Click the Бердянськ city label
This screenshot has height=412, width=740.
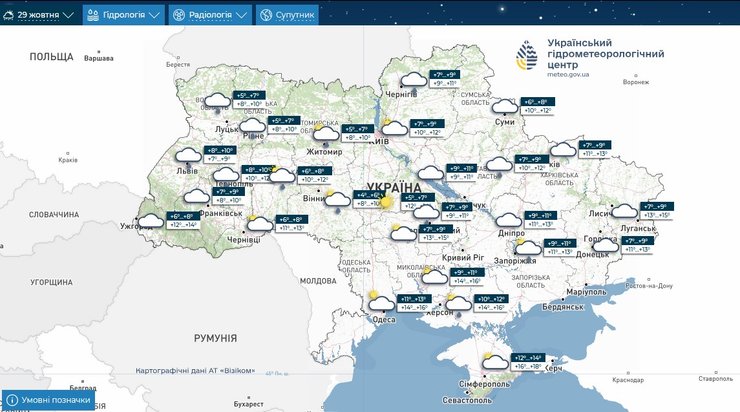[563, 307]
